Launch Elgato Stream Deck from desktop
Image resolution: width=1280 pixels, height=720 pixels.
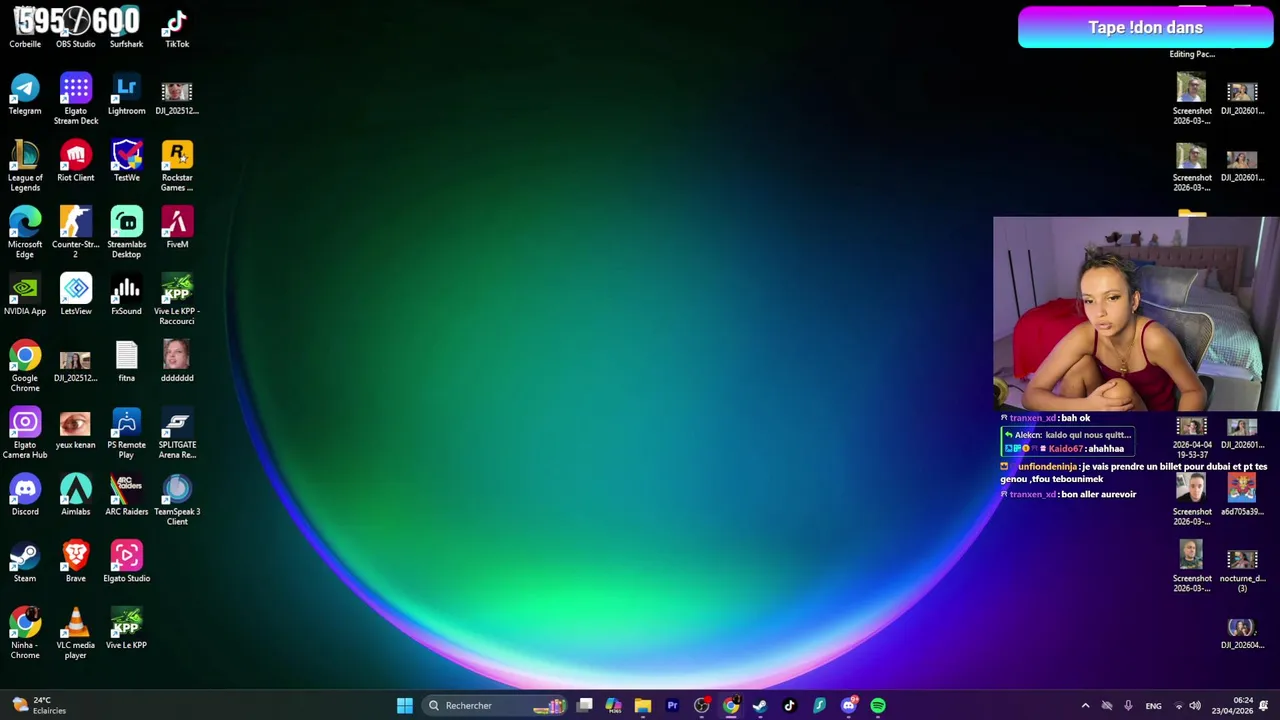pos(76,99)
